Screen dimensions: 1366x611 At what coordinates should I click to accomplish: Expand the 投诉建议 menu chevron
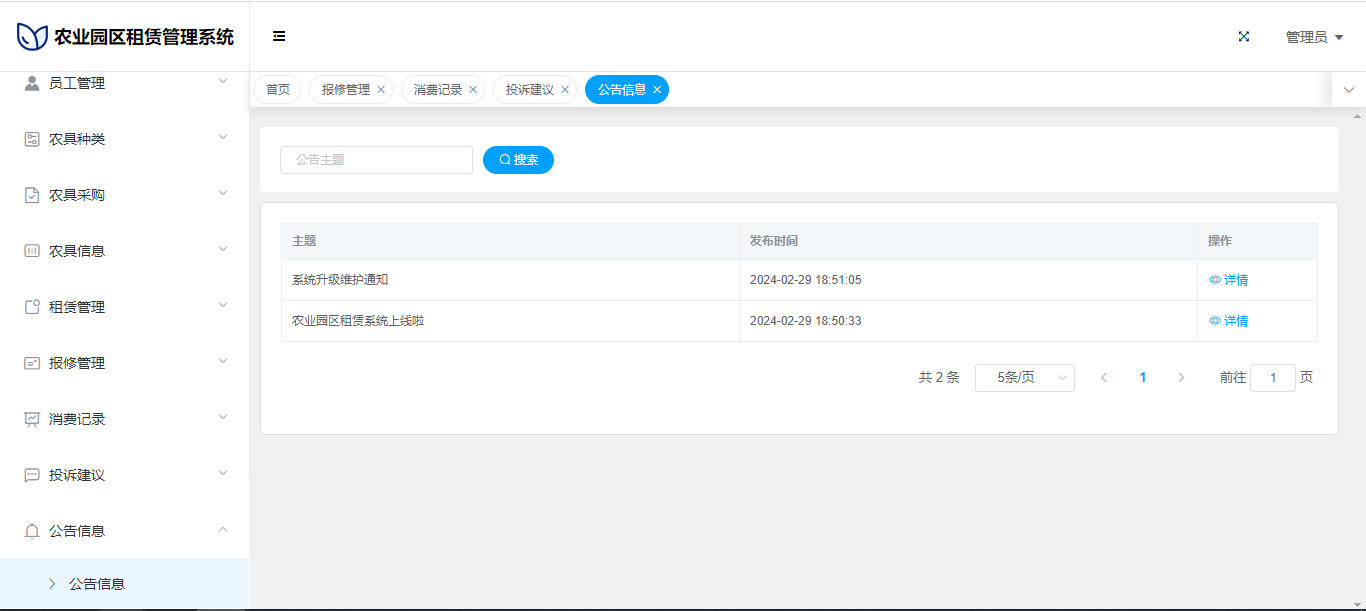223,473
